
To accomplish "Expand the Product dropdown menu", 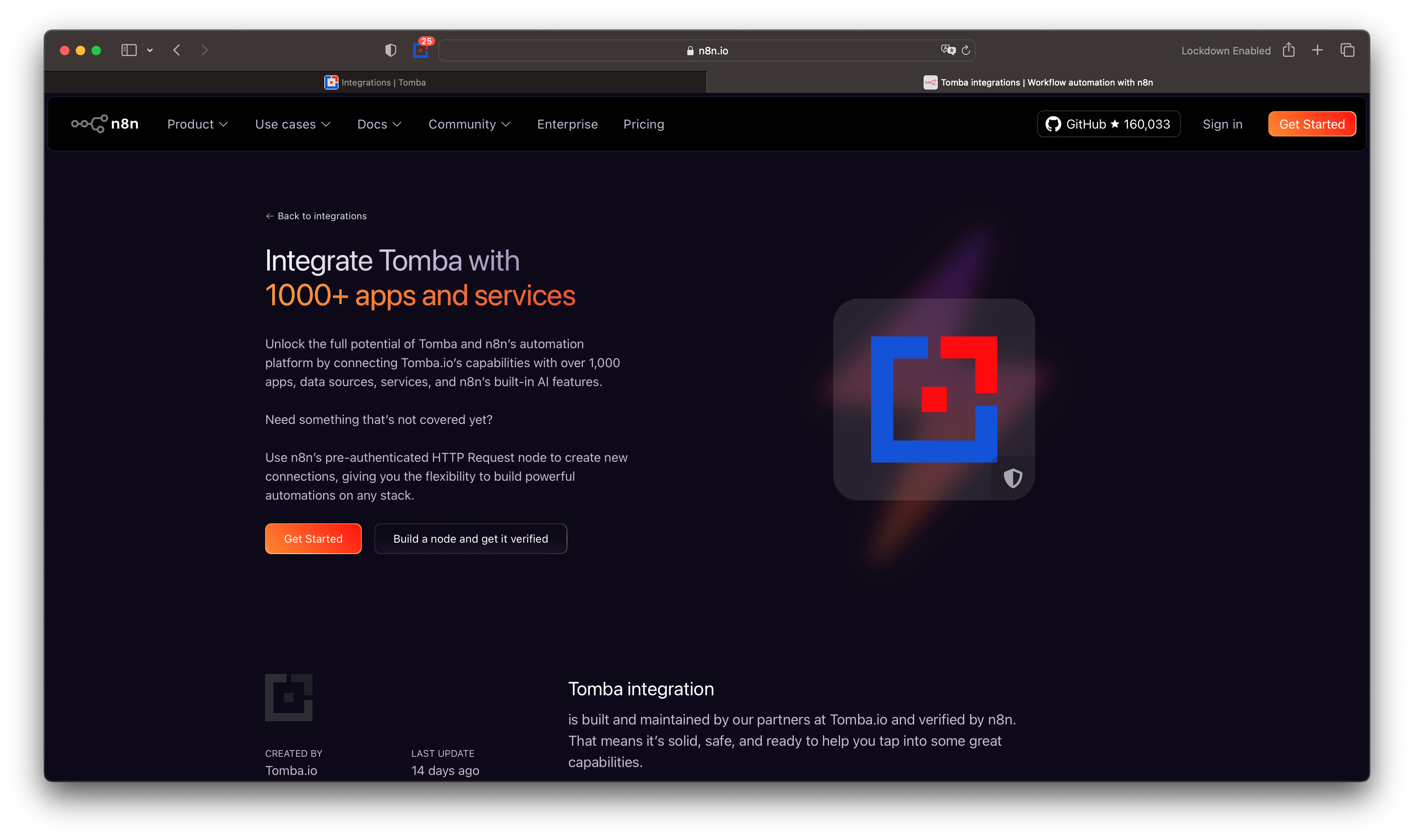I will (197, 124).
